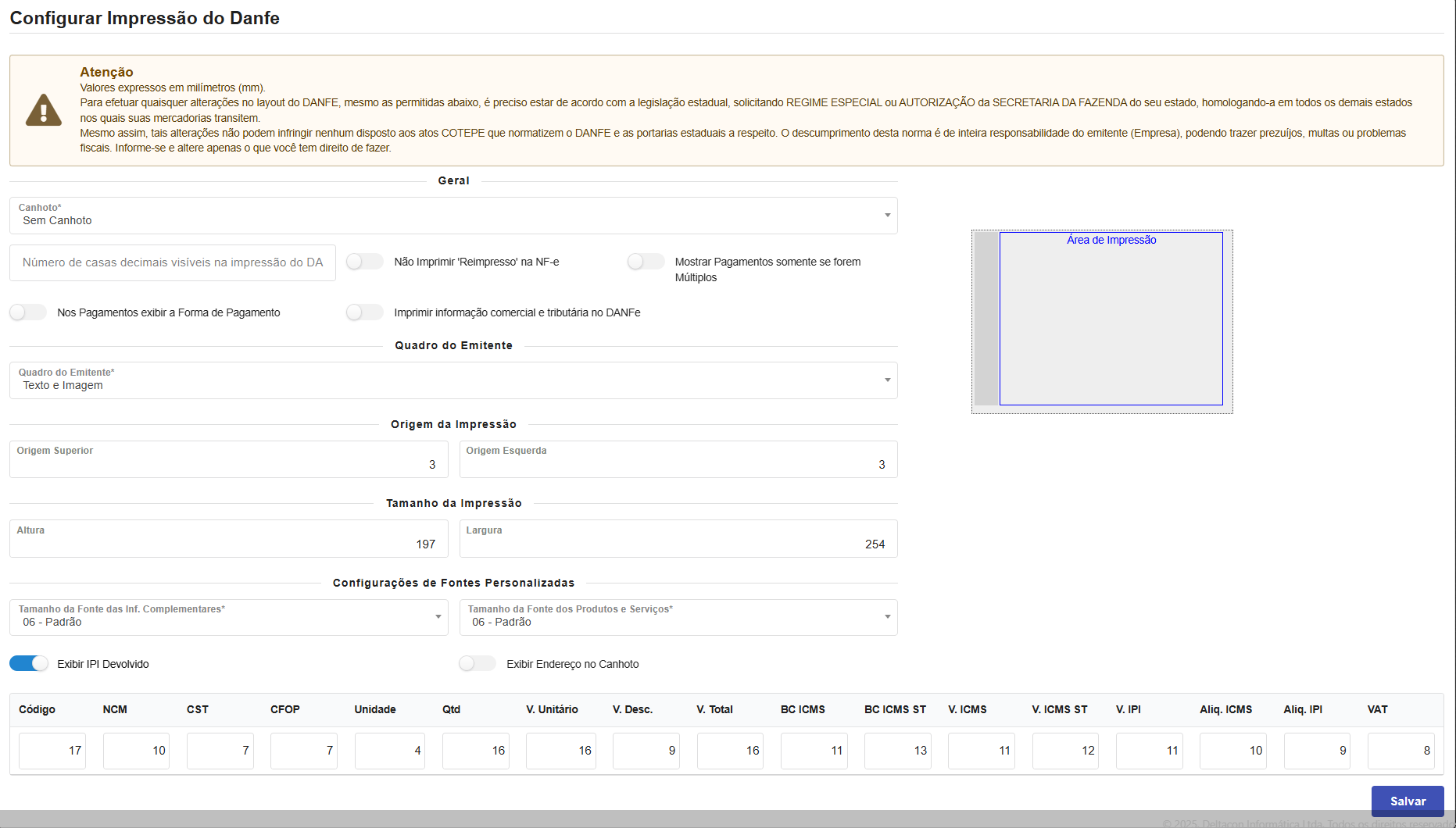Open Tamanho da Fonte dos Produtos dropdown
1456x828 pixels.
678,617
